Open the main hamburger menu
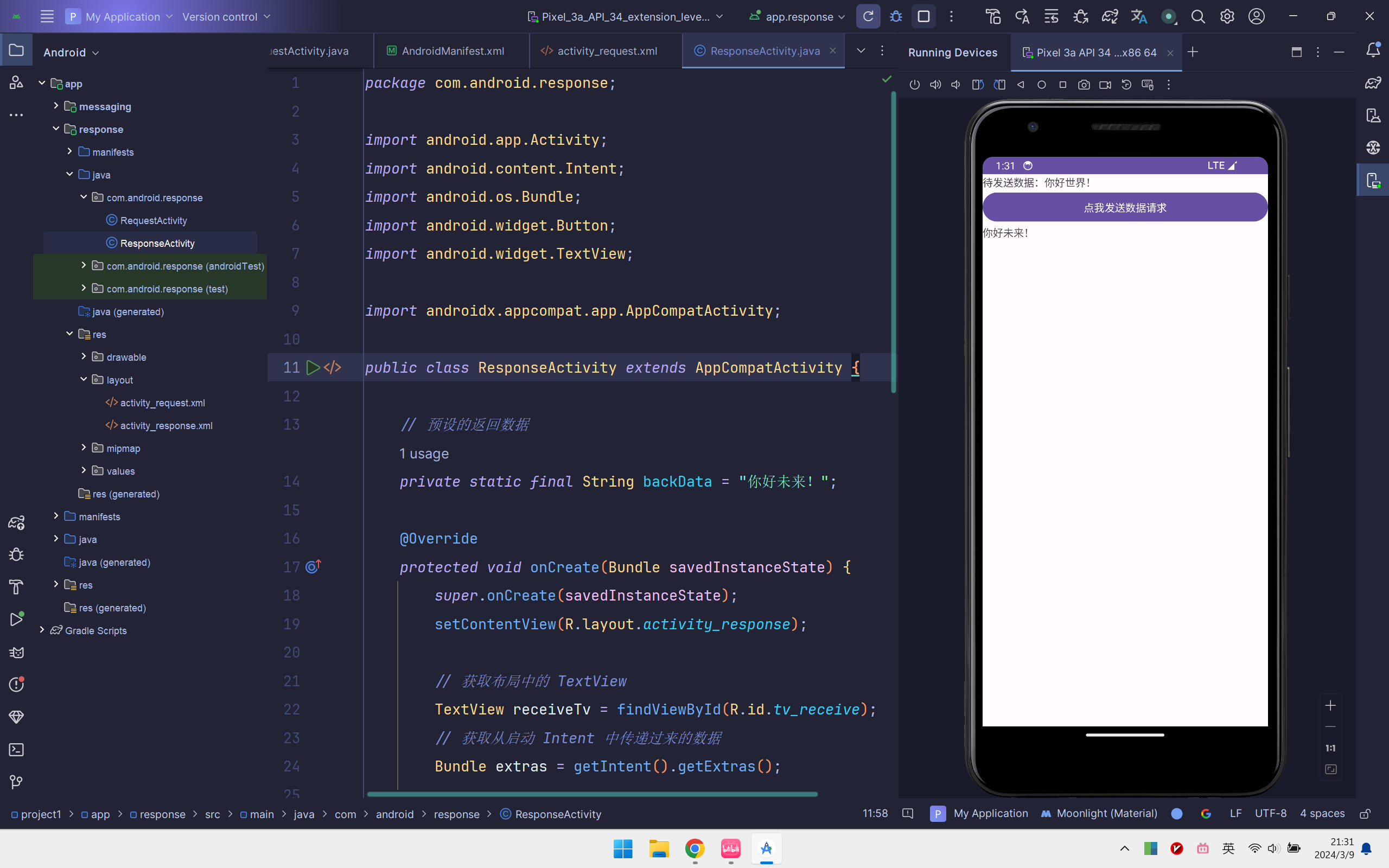This screenshot has height=868, width=1389. point(47,17)
